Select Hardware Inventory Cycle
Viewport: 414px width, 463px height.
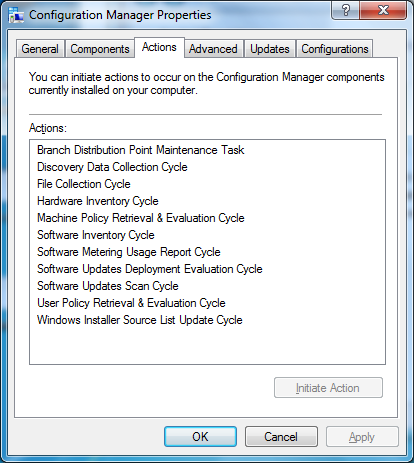coord(98,201)
